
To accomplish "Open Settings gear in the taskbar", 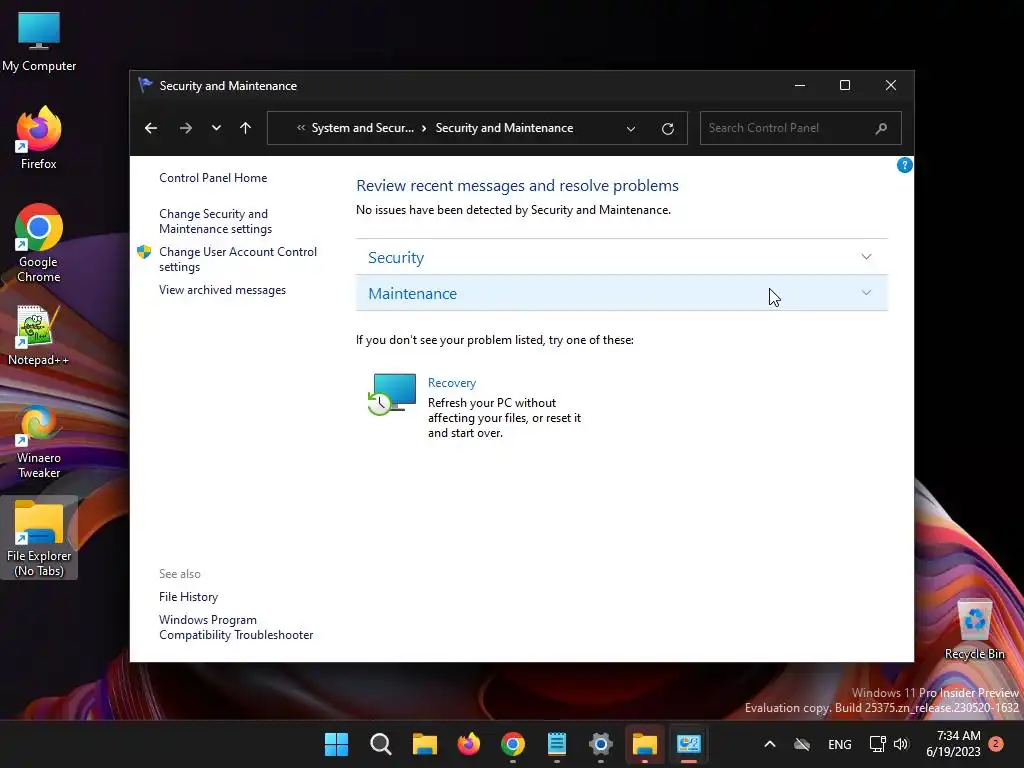I will [x=601, y=744].
